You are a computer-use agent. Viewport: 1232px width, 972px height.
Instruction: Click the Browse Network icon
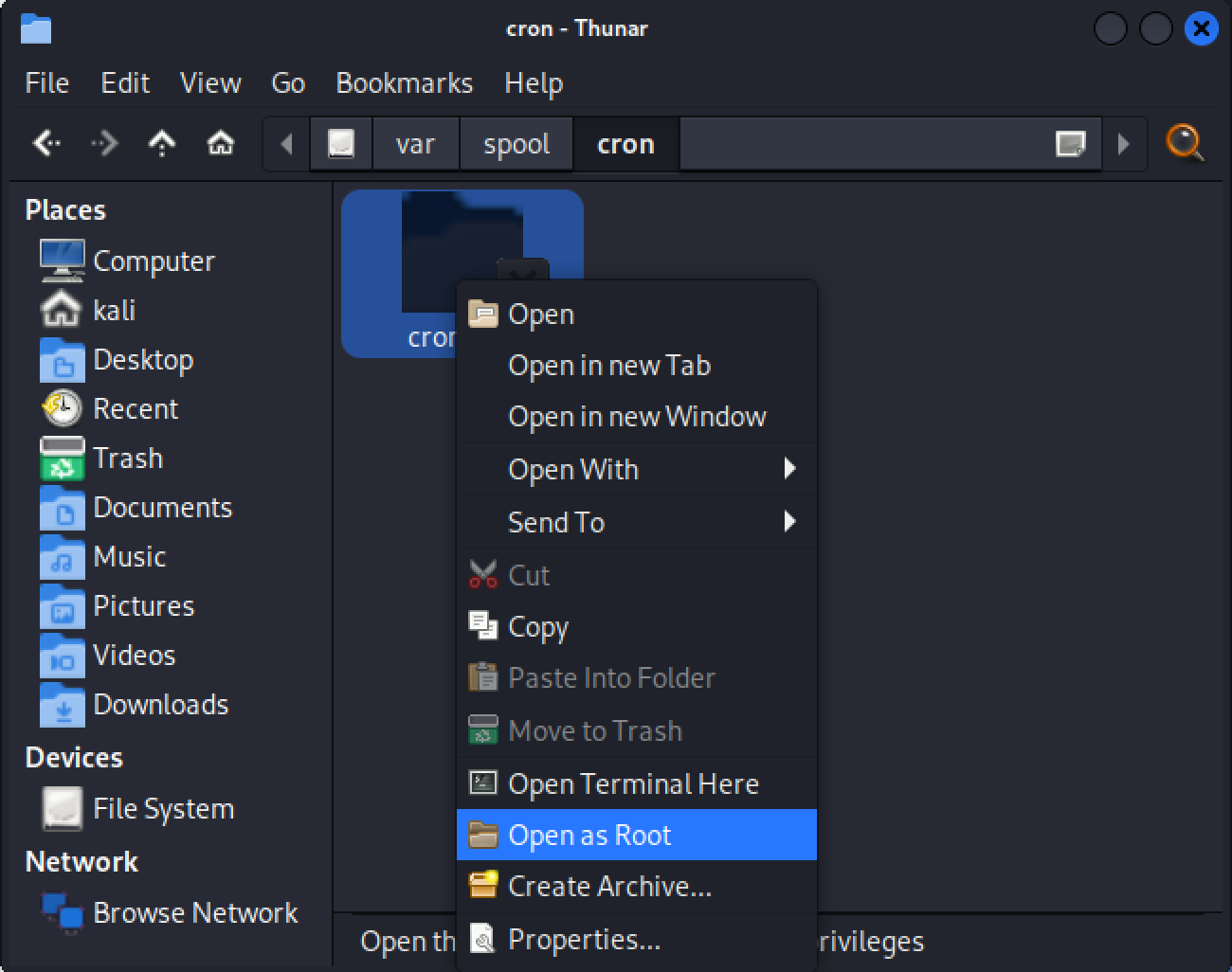tap(63, 912)
